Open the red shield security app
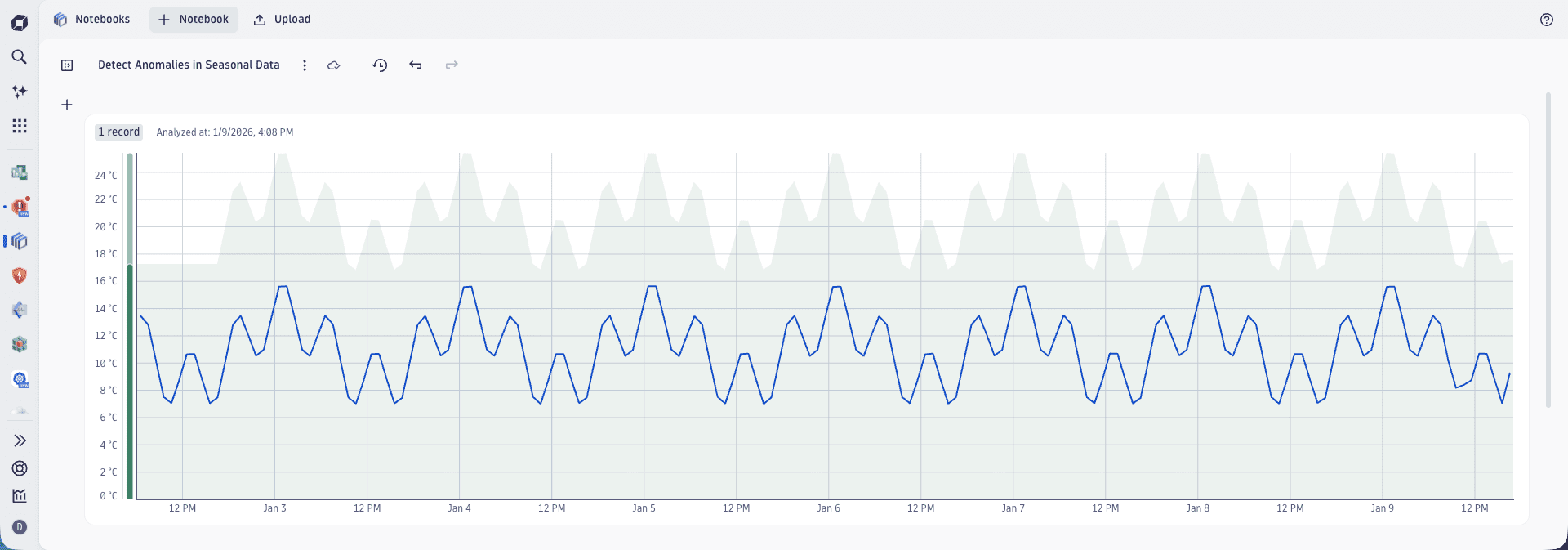 click(20, 275)
